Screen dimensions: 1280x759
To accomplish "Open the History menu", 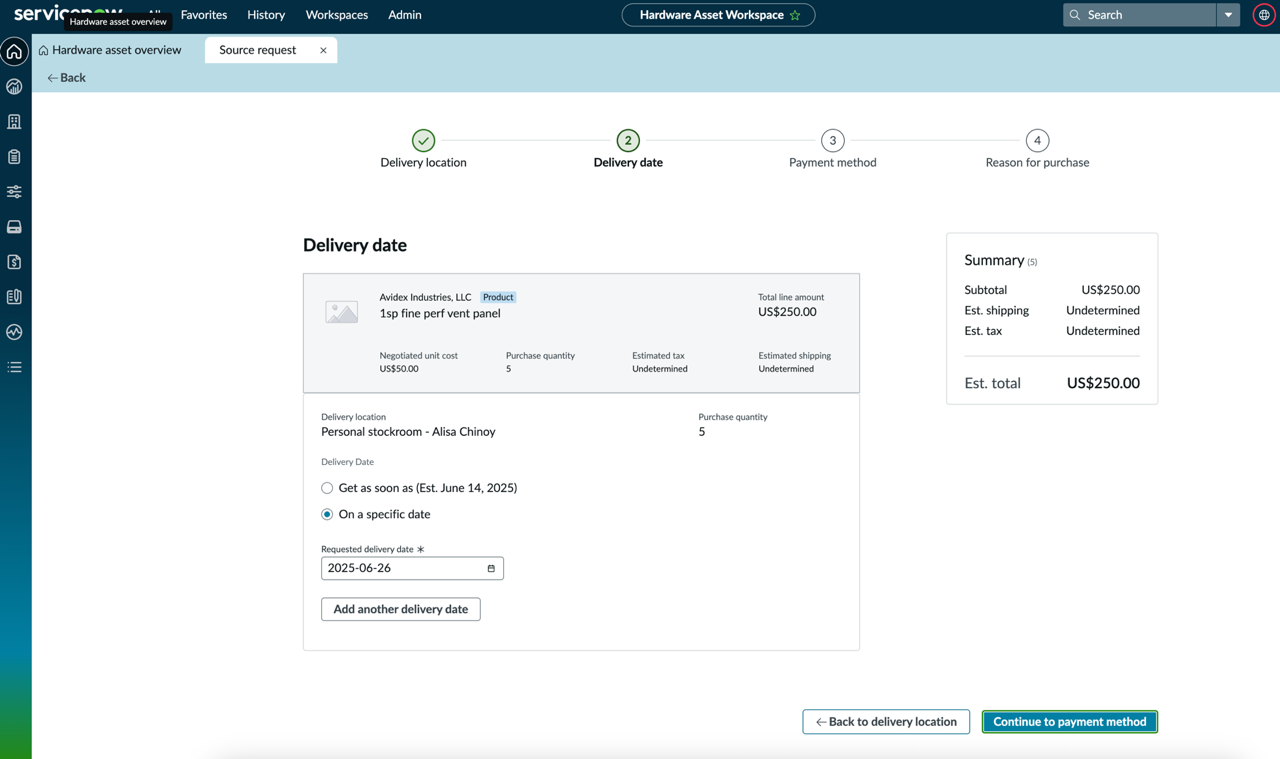I will 266,15.
